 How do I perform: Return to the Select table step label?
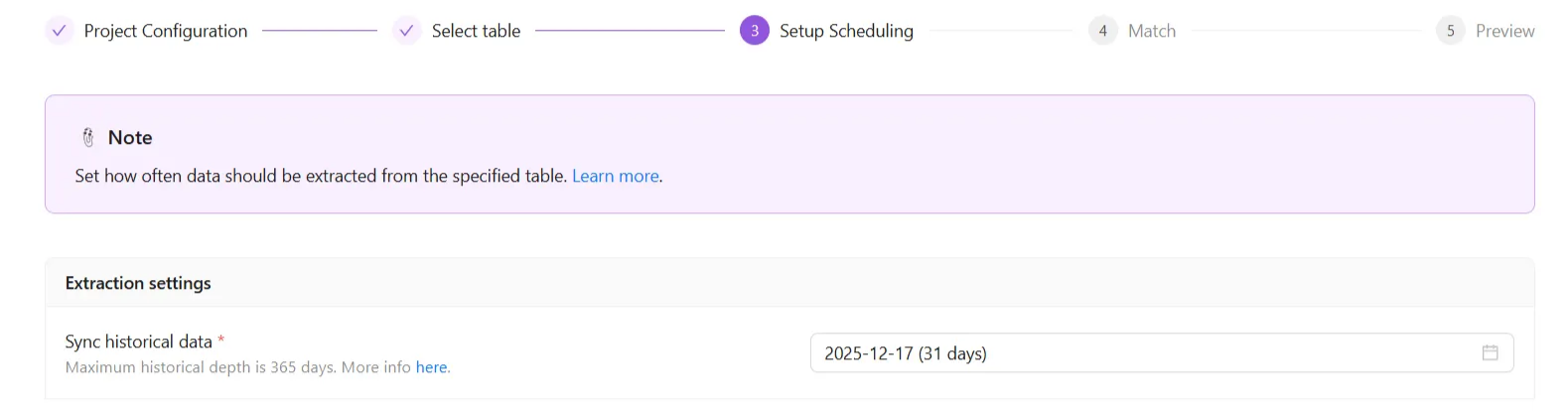(476, 31)
